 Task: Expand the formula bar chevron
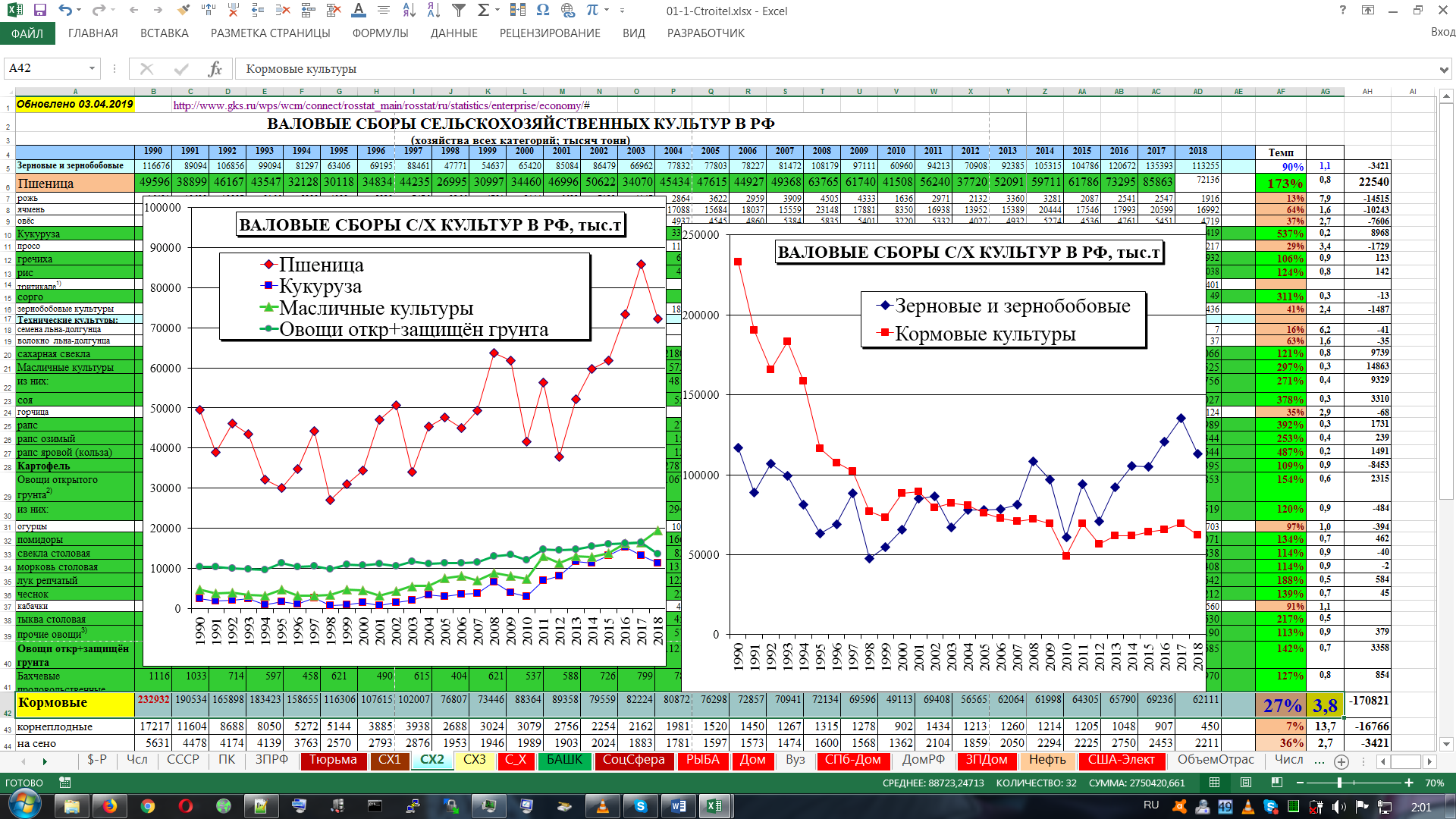pyautogui.click(x=1443, y=69)
